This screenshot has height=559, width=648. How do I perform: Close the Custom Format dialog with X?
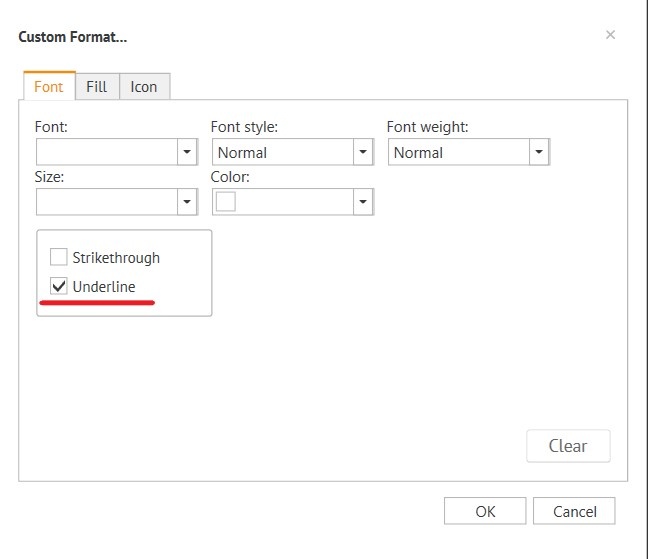click(610, 35)
